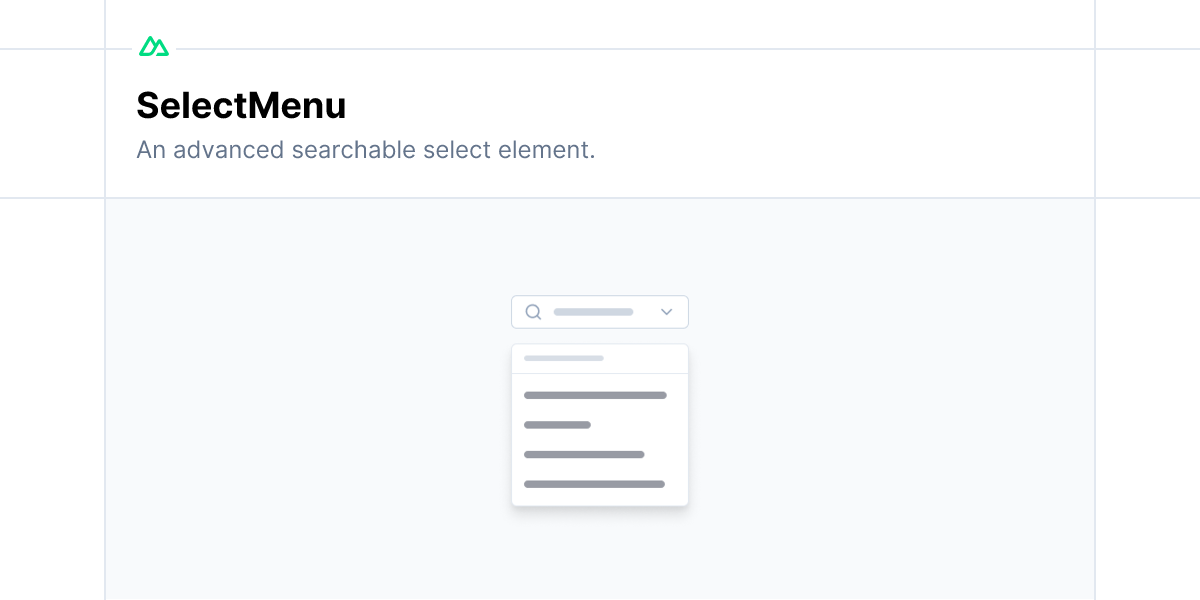
Task: Click the green Nuxt logo
Action: [154, 47]
